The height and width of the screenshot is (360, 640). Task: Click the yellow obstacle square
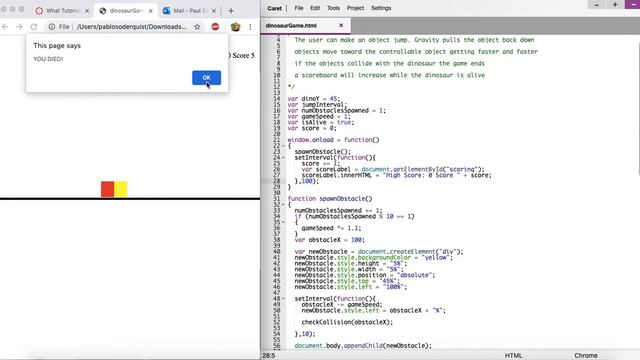[x=121, y=189]
